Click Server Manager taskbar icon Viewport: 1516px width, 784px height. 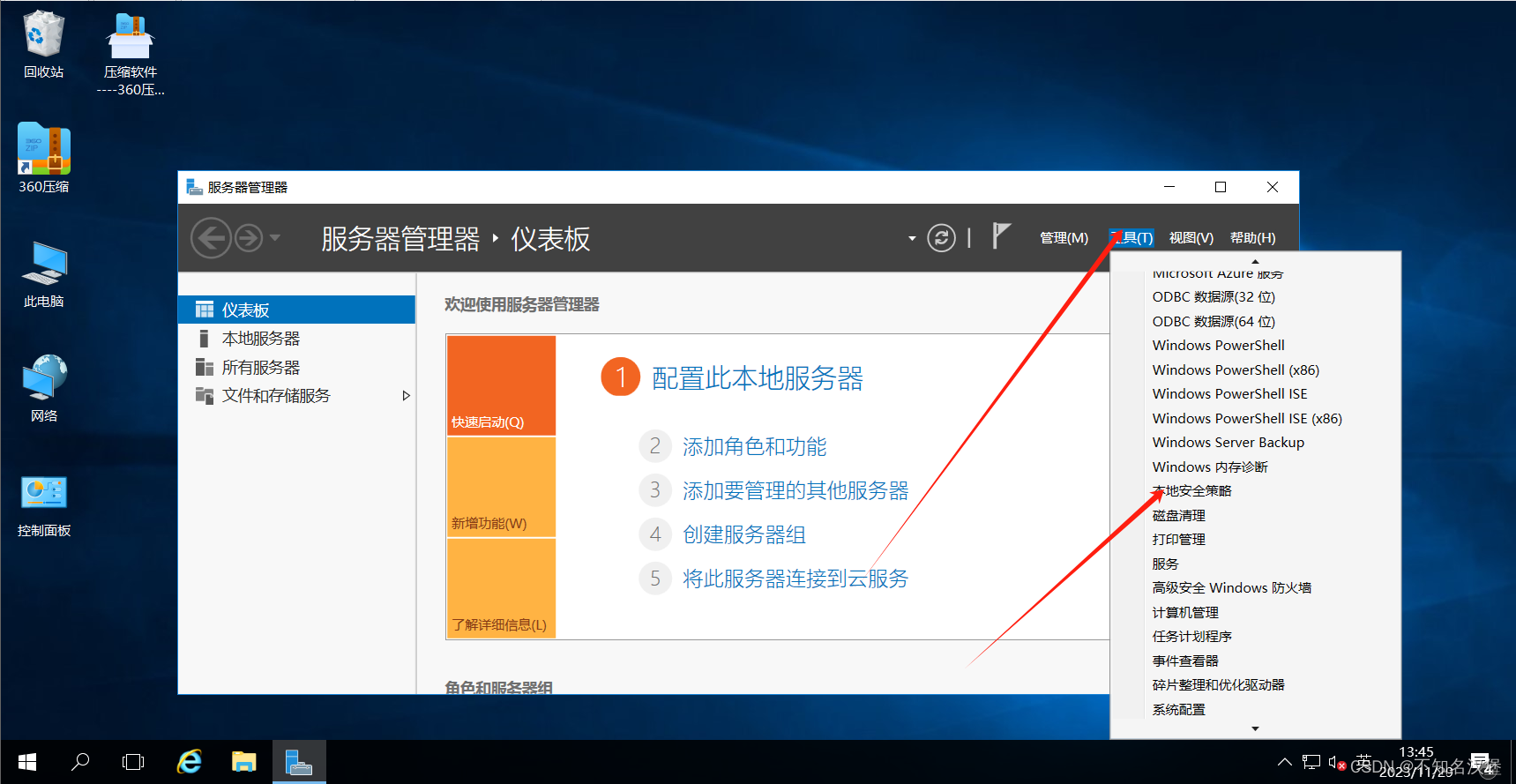[x=299, y=762]
